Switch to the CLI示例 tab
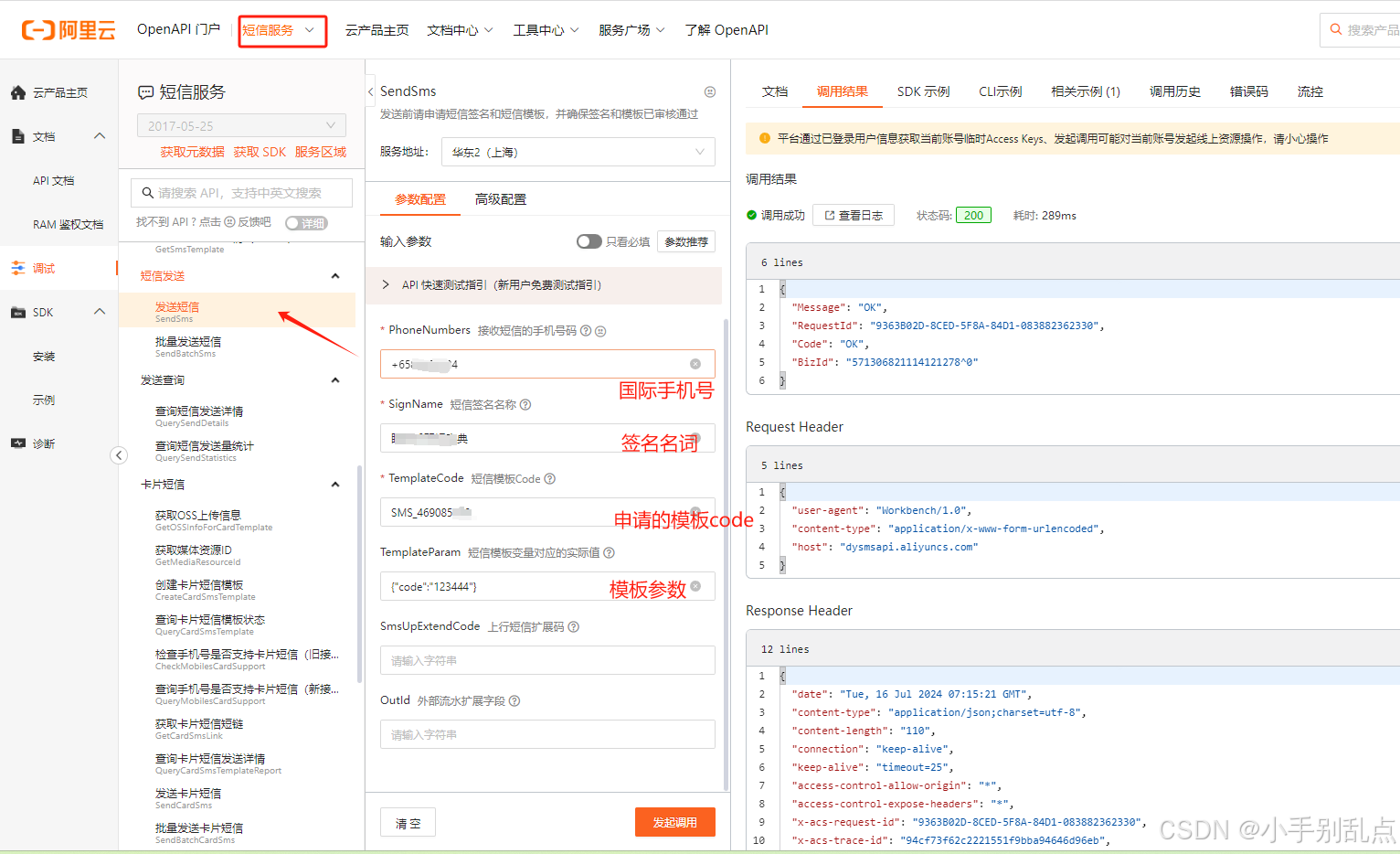The image size is (1400, 854). point(1000,91)
